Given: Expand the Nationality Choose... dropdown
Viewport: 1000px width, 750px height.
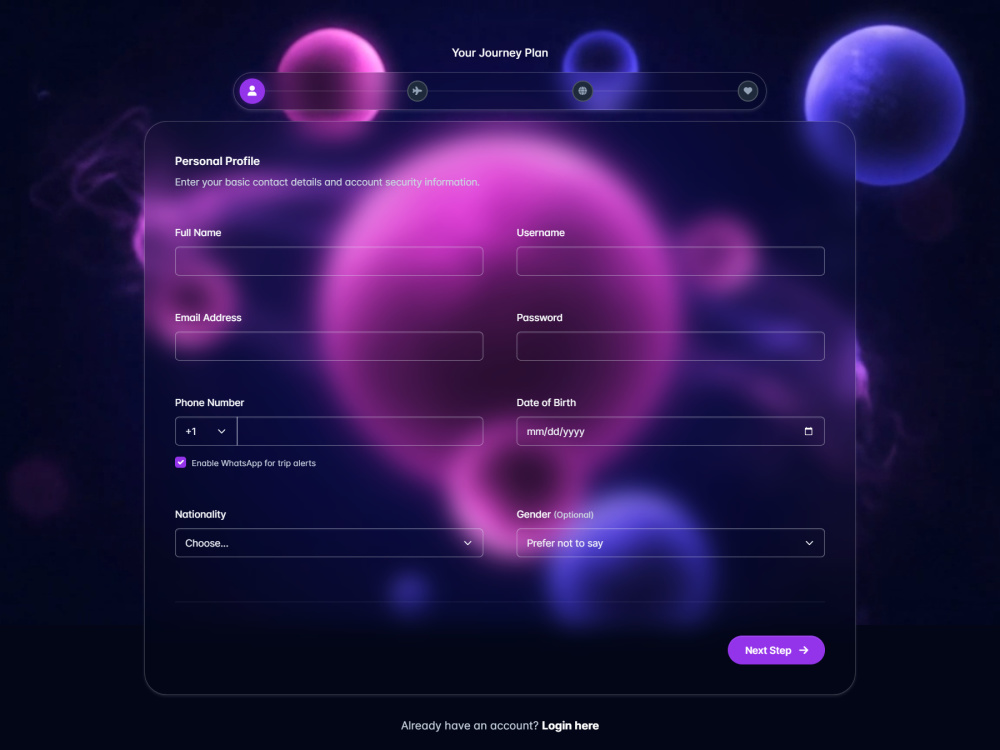Looking at the screenshot, I should click(x=329, y=543).
